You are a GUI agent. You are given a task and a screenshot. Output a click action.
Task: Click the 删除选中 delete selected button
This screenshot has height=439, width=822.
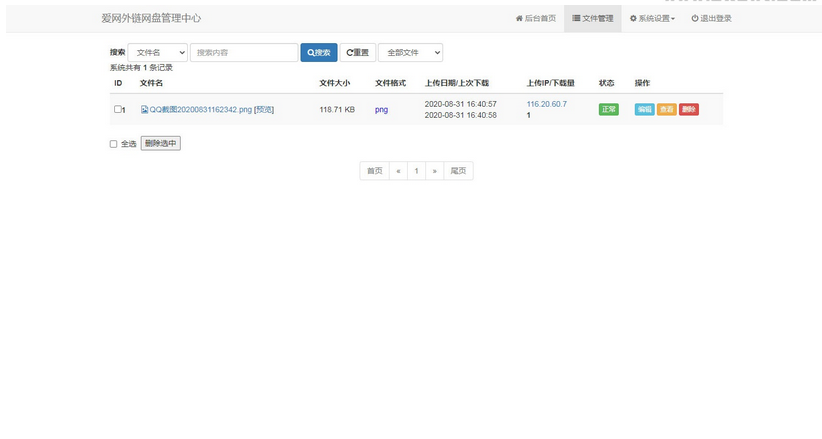coord(160,143)
